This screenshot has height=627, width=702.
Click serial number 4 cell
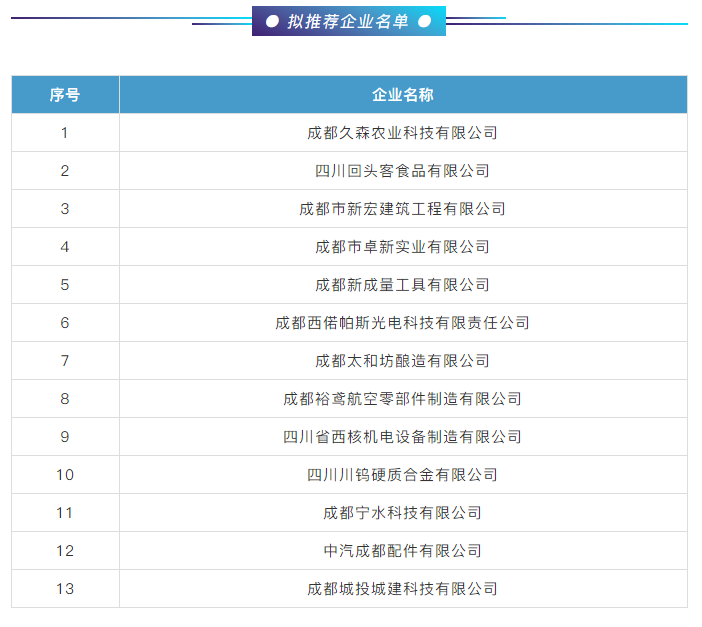click(x=65, y=247)
